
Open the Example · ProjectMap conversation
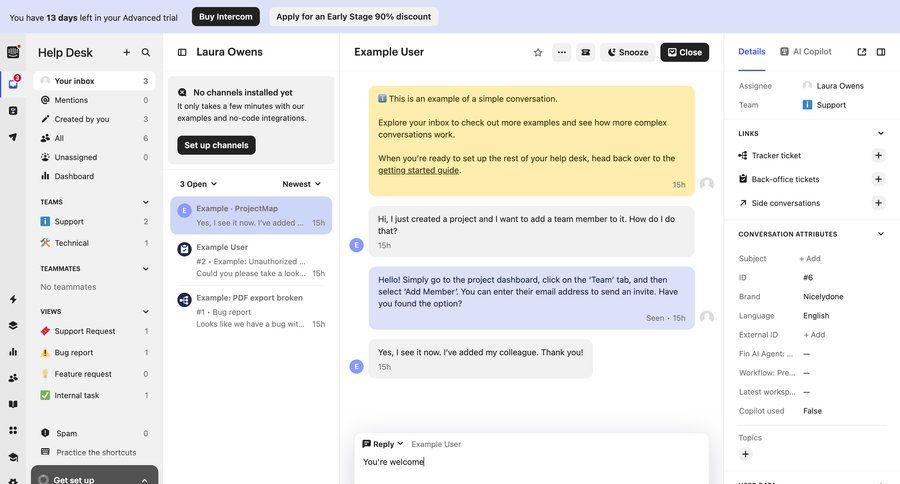coord(251,215)
